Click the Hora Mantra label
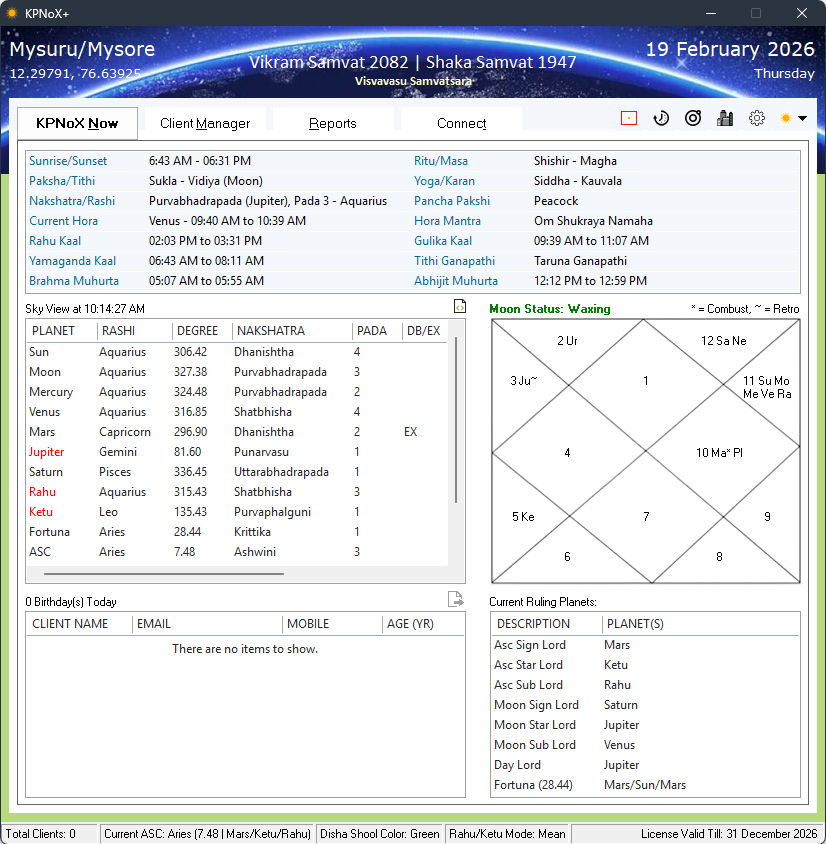Image resolution: width=826 pixels, height=844 pixels. click(x=447, y=221)
